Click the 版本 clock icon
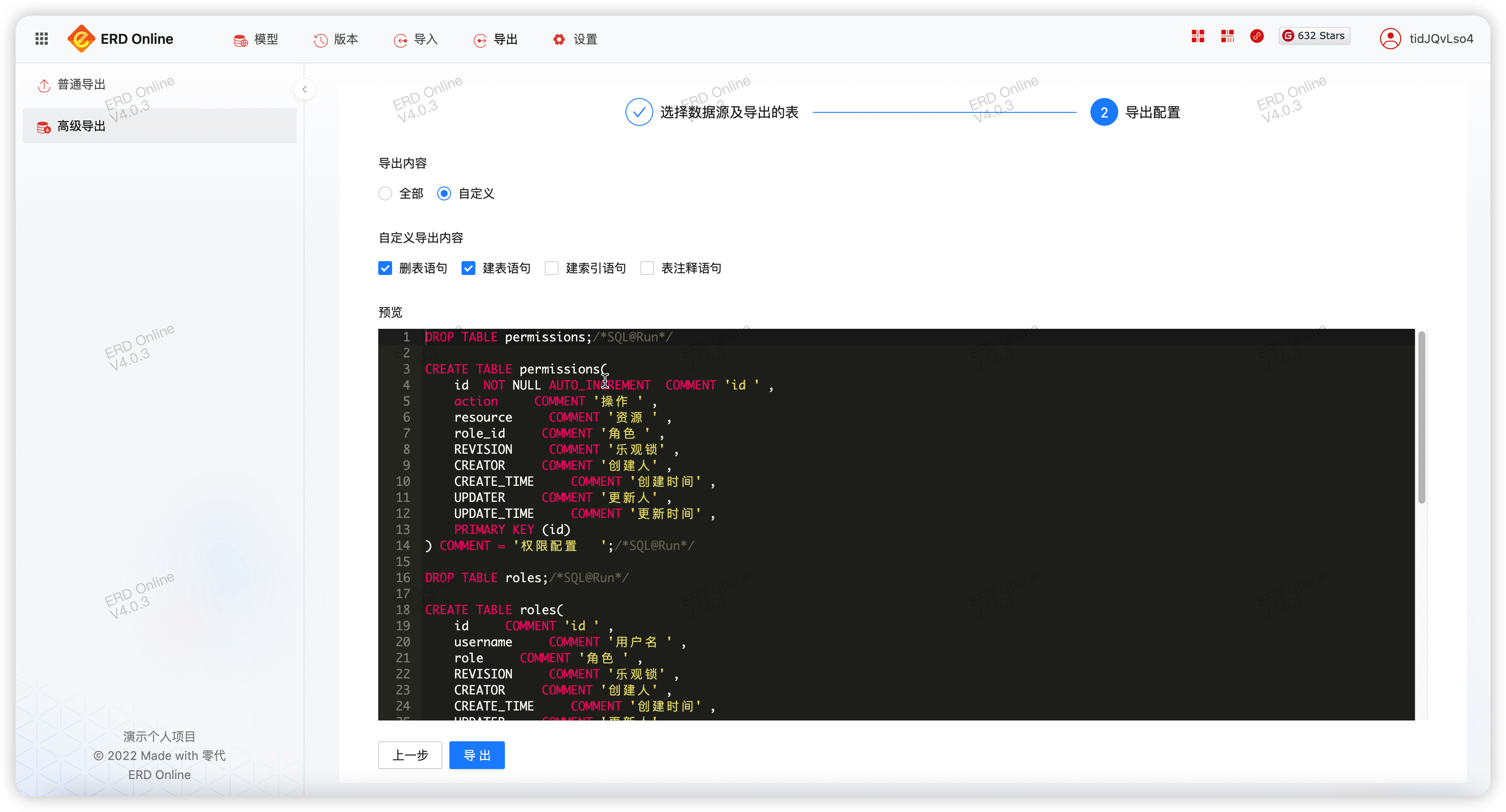Screen dimensions: 1506x812 (321, 40)
